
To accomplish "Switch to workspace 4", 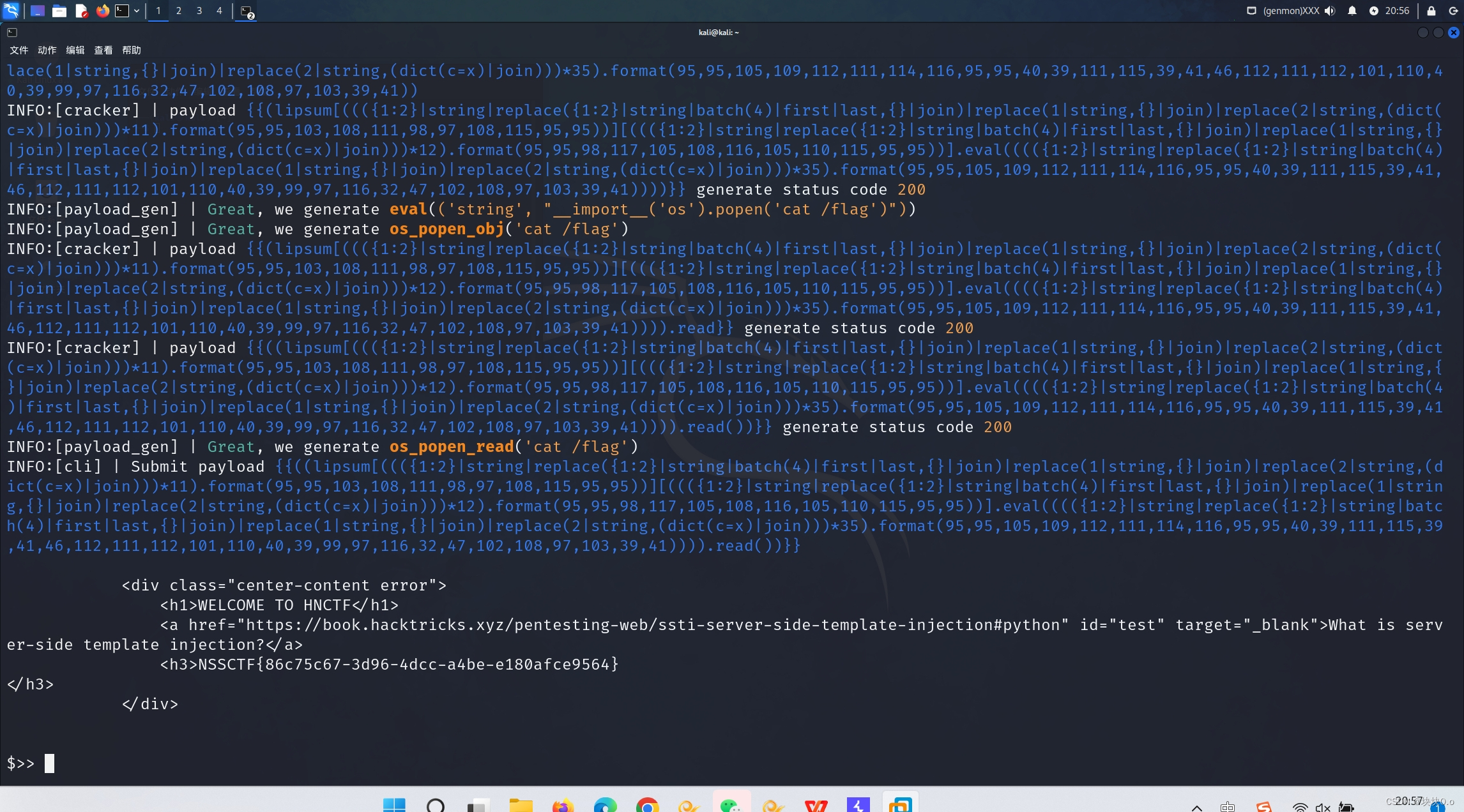I will [x=219, y=10].
